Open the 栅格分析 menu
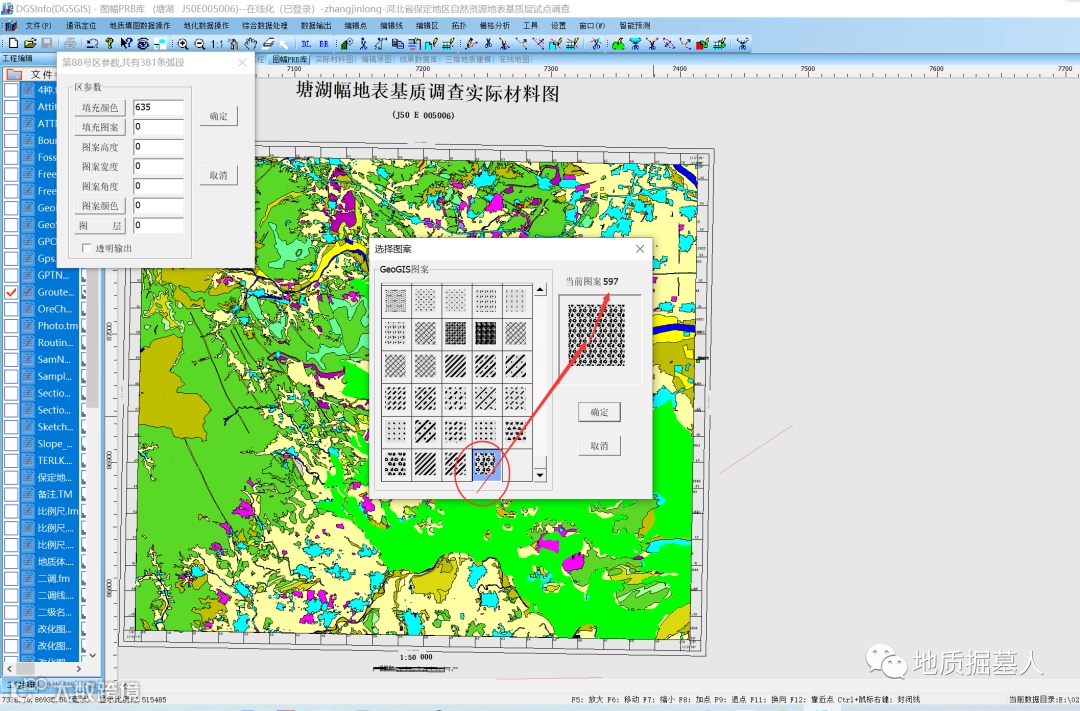Viewport: 1080px width, 711px height. tap(495, 25)
